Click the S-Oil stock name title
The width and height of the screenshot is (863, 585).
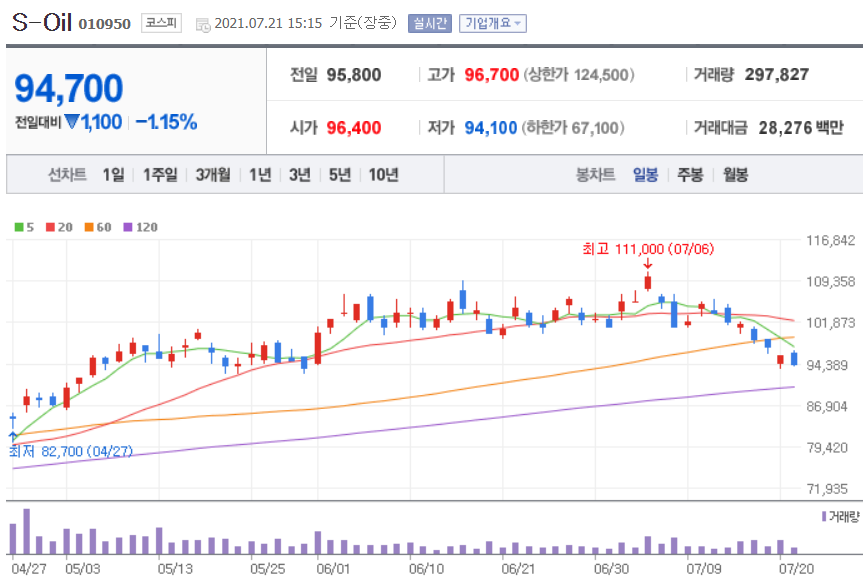[x=42, y=23]
